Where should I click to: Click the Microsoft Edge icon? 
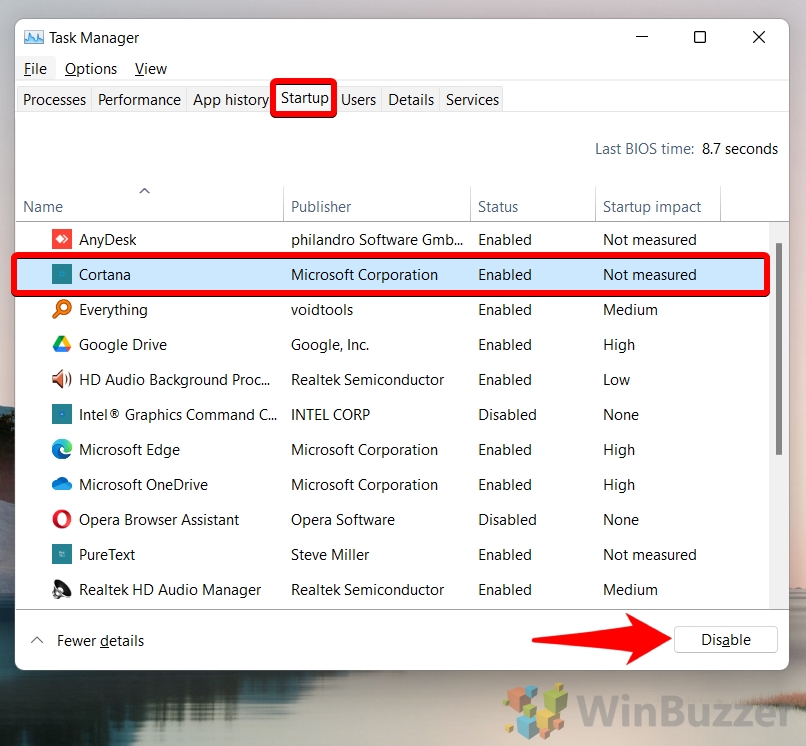point(62,450)
